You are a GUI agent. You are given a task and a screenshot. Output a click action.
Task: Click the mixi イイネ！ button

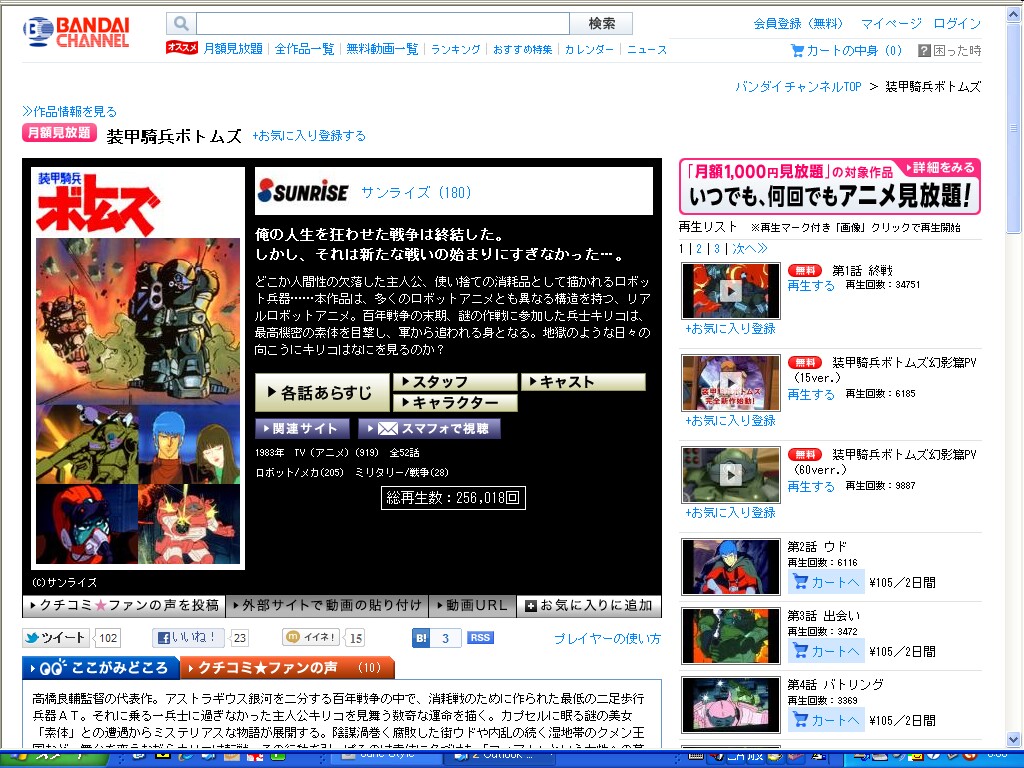pos(312,637)
